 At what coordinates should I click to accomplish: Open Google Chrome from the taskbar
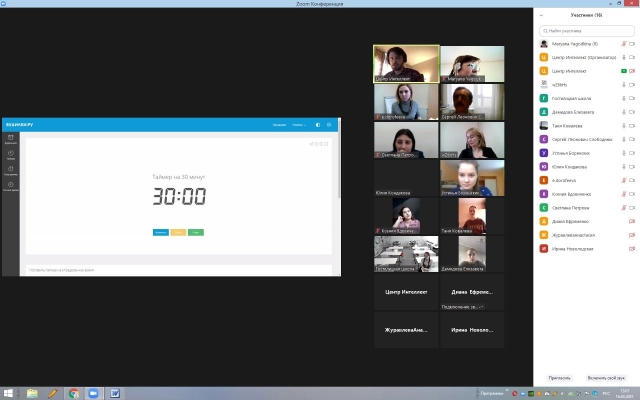pyautogui.click(x=74, y=393)
